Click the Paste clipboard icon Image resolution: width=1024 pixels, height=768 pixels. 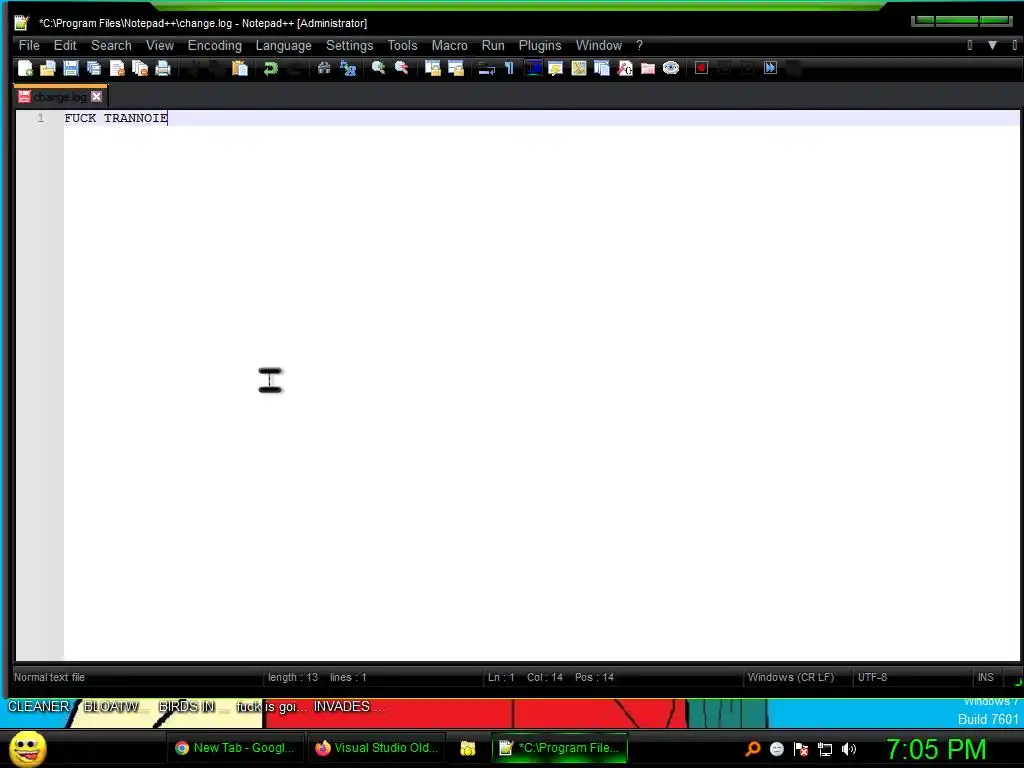[x=240, y=68]
